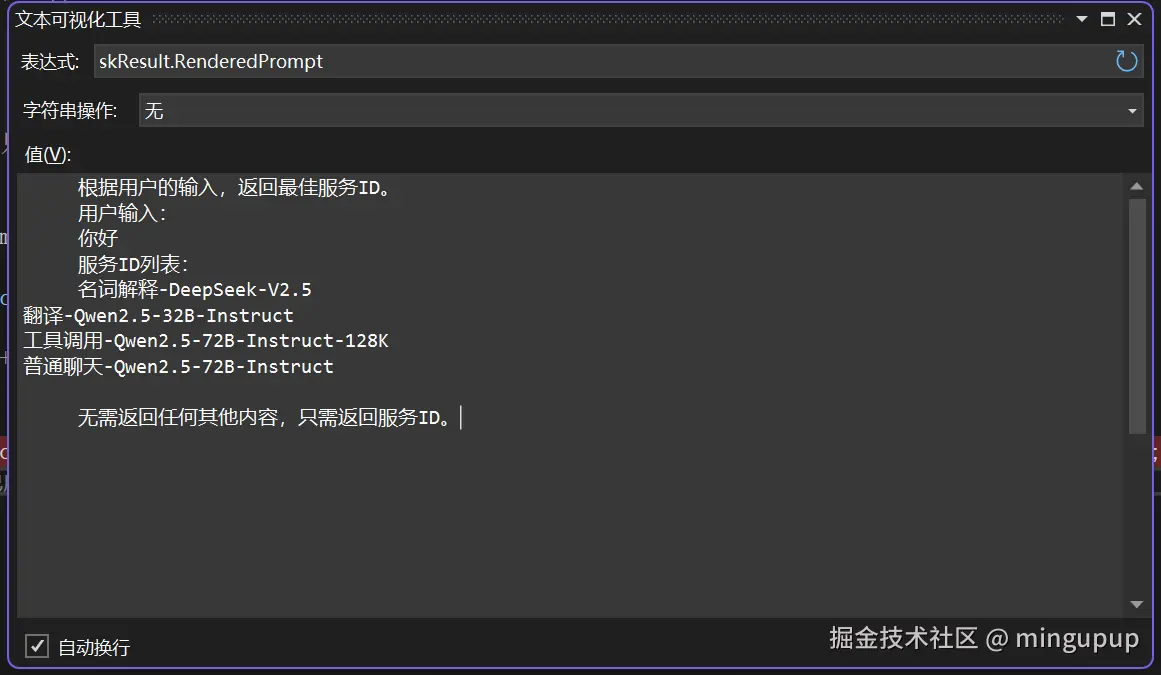Click the text 你好 in the value area
The height and width of the screenshot is (675, 1161).
(x=97, y=238)
